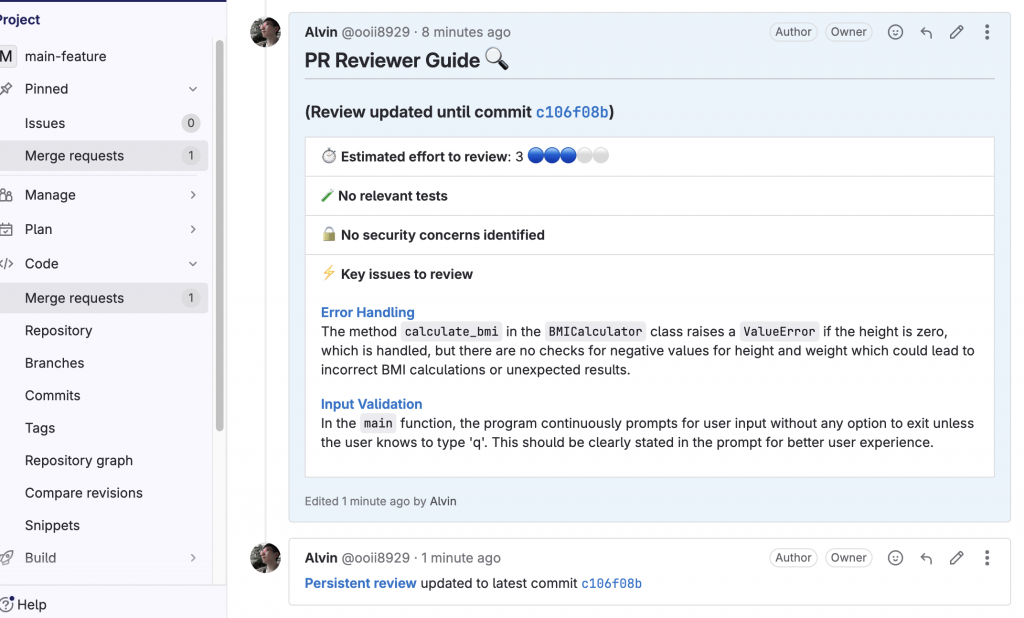Click the '8 minutes ago' timestamp
This screenshot has height=618, width=1024.
(x=466, y=32)
